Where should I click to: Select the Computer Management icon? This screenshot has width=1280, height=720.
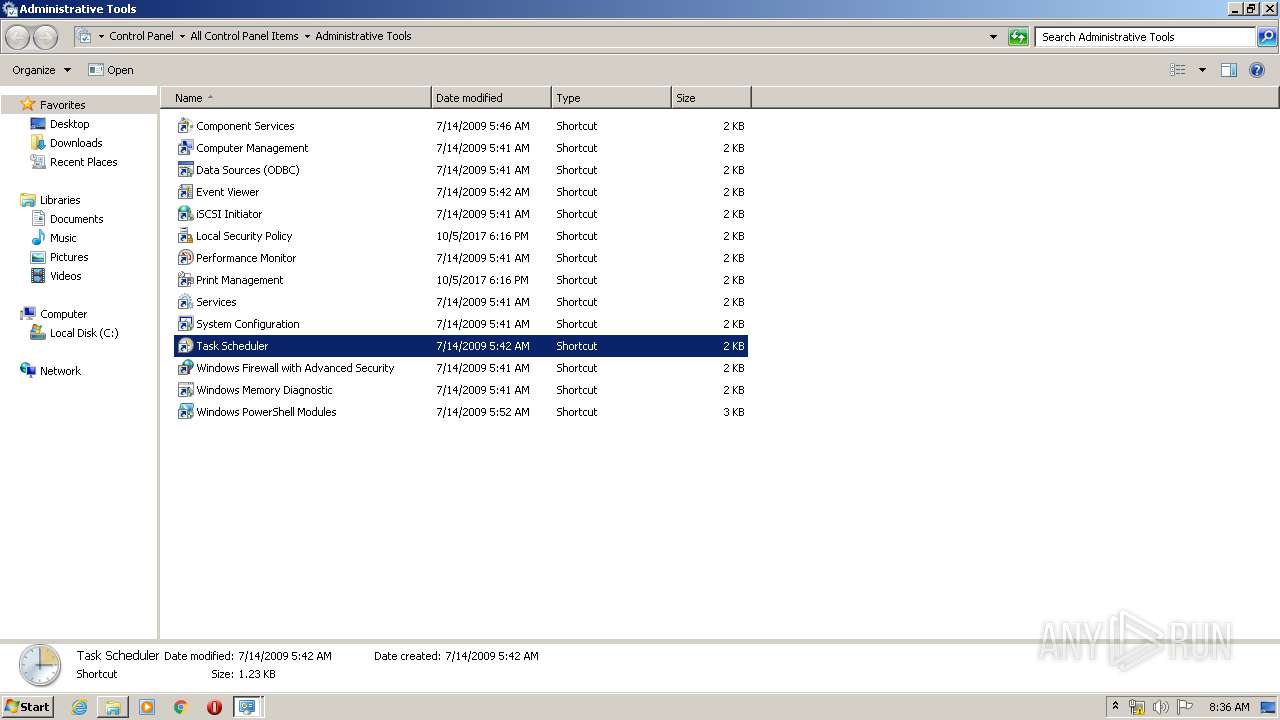click(x=185, y=148)
